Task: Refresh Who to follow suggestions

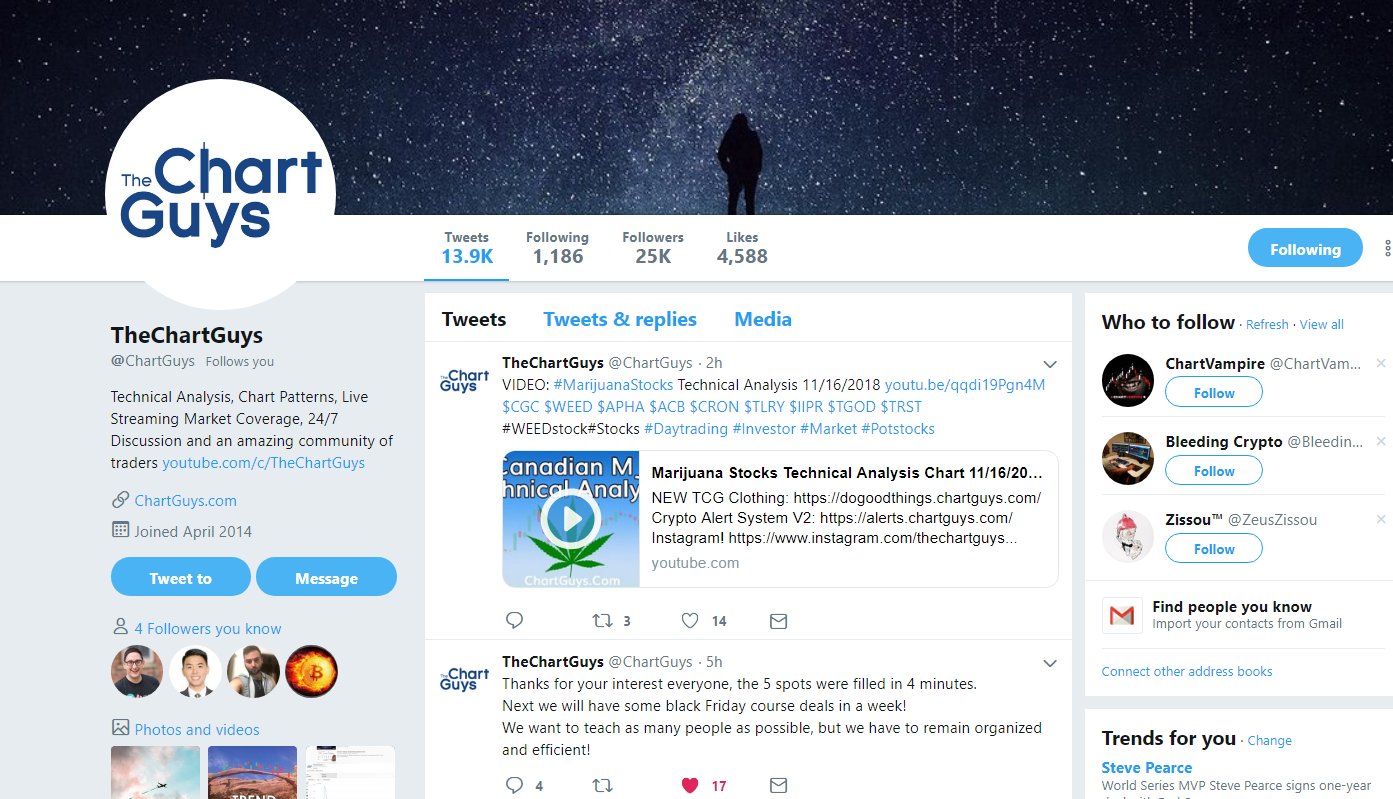Action: click(1267, 324)
